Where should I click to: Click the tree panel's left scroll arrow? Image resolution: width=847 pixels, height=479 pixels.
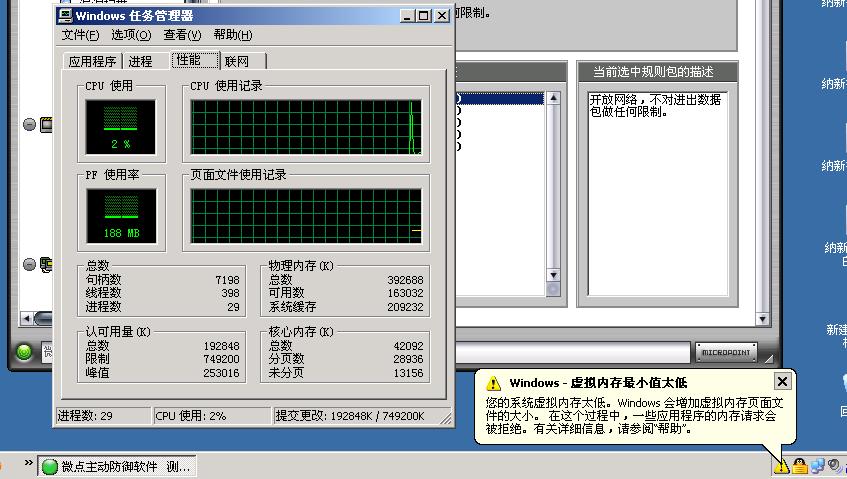[x=26, y=319]
